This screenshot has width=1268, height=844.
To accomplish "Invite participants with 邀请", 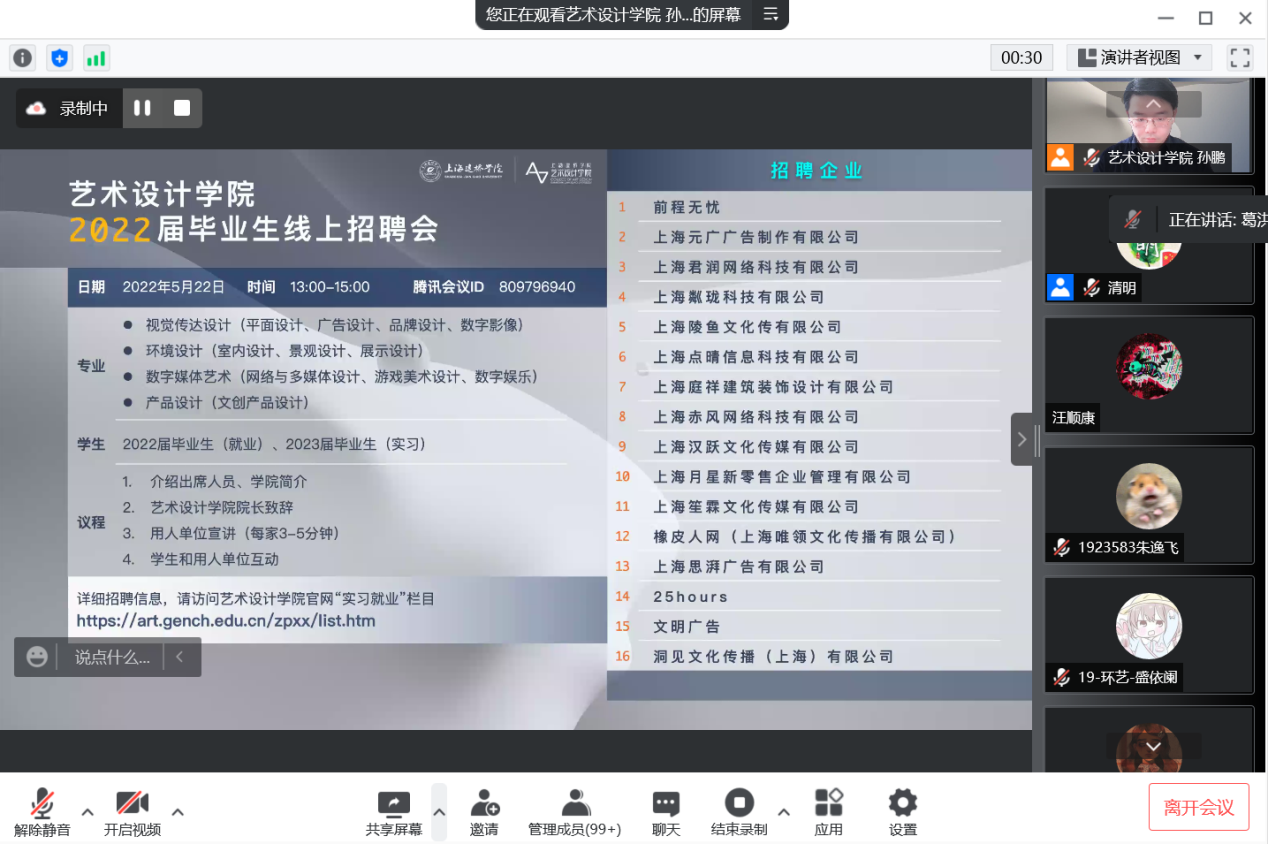I will [484, 812].
